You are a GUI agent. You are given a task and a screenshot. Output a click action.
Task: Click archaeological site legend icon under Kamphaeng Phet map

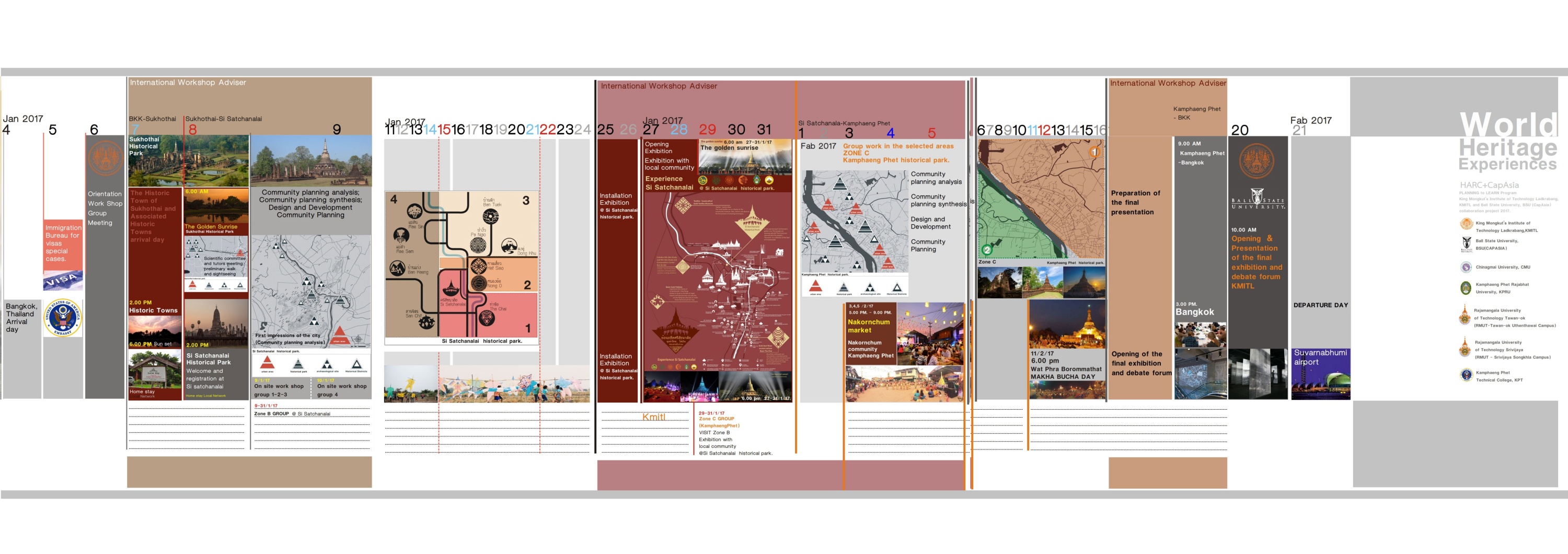(x=870, y=287)
